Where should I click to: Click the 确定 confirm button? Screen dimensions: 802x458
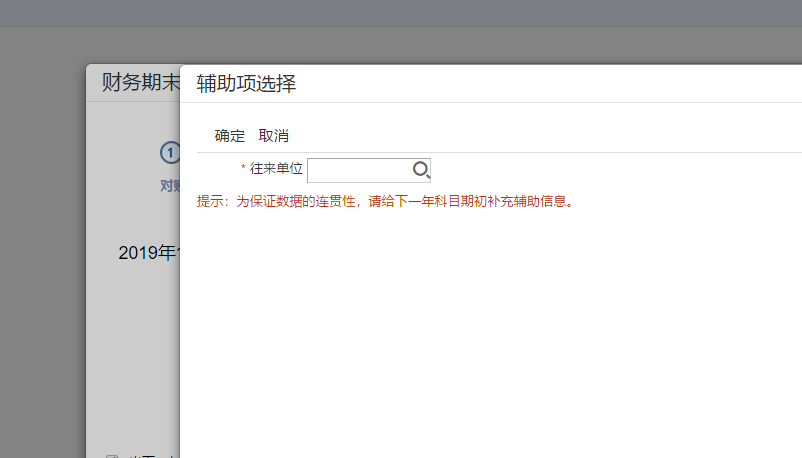click(x=230, y=136)
